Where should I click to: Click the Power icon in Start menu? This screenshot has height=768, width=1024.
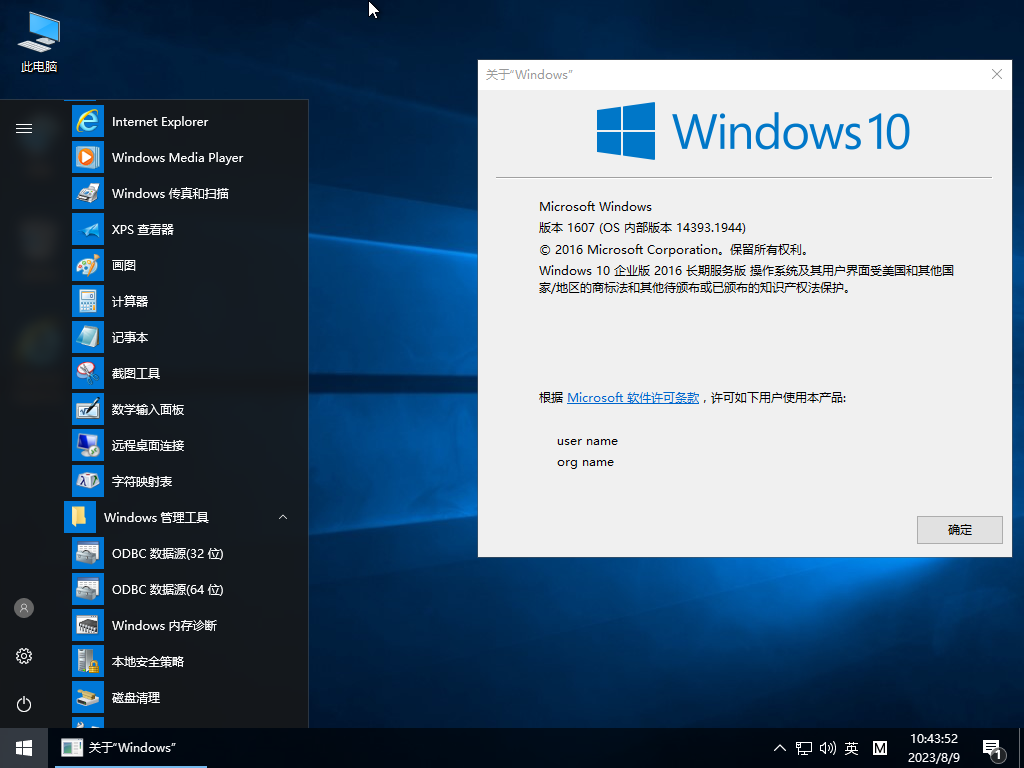click(24, 704)
